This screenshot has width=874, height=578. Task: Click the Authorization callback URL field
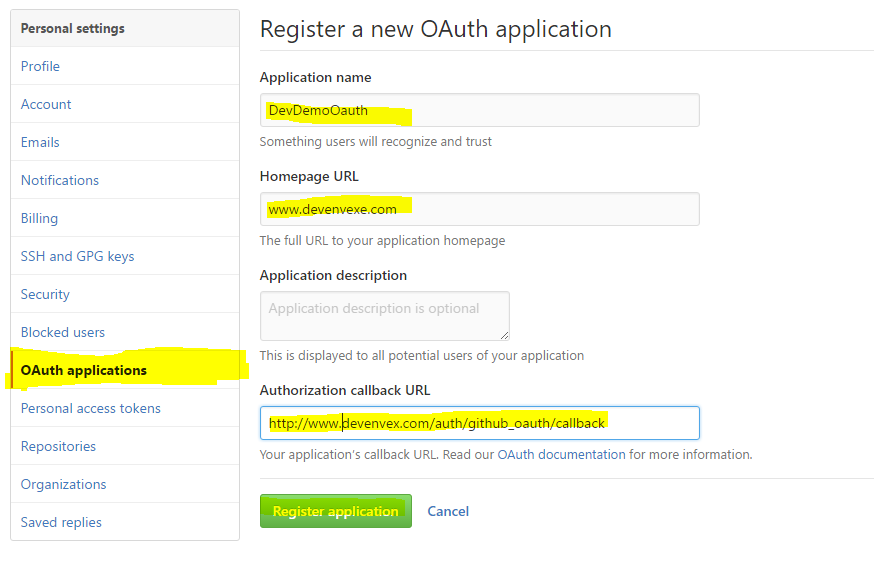479,423
